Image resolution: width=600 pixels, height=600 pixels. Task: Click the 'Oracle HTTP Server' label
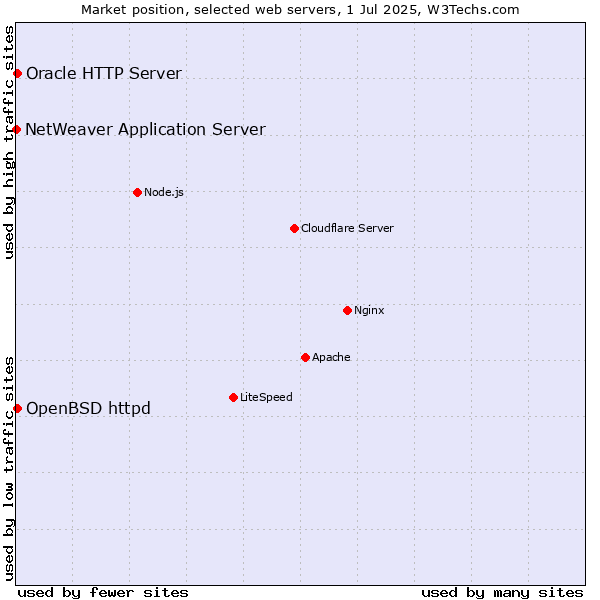pyautogui.click(x=104, y=73)
